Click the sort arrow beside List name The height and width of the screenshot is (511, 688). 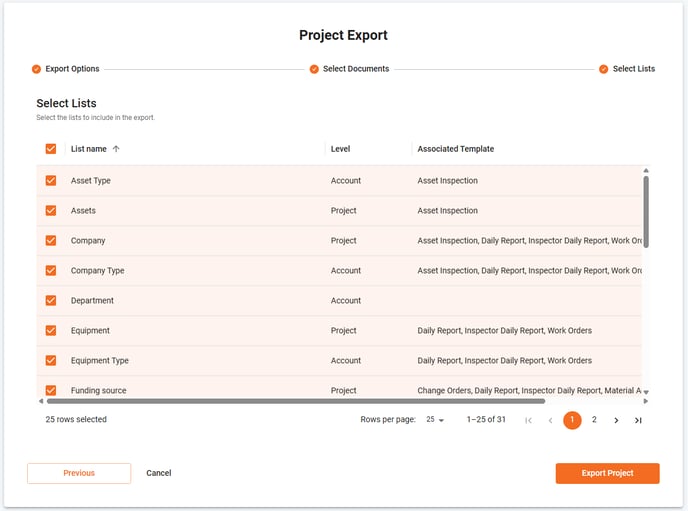(x=116, y=149)
